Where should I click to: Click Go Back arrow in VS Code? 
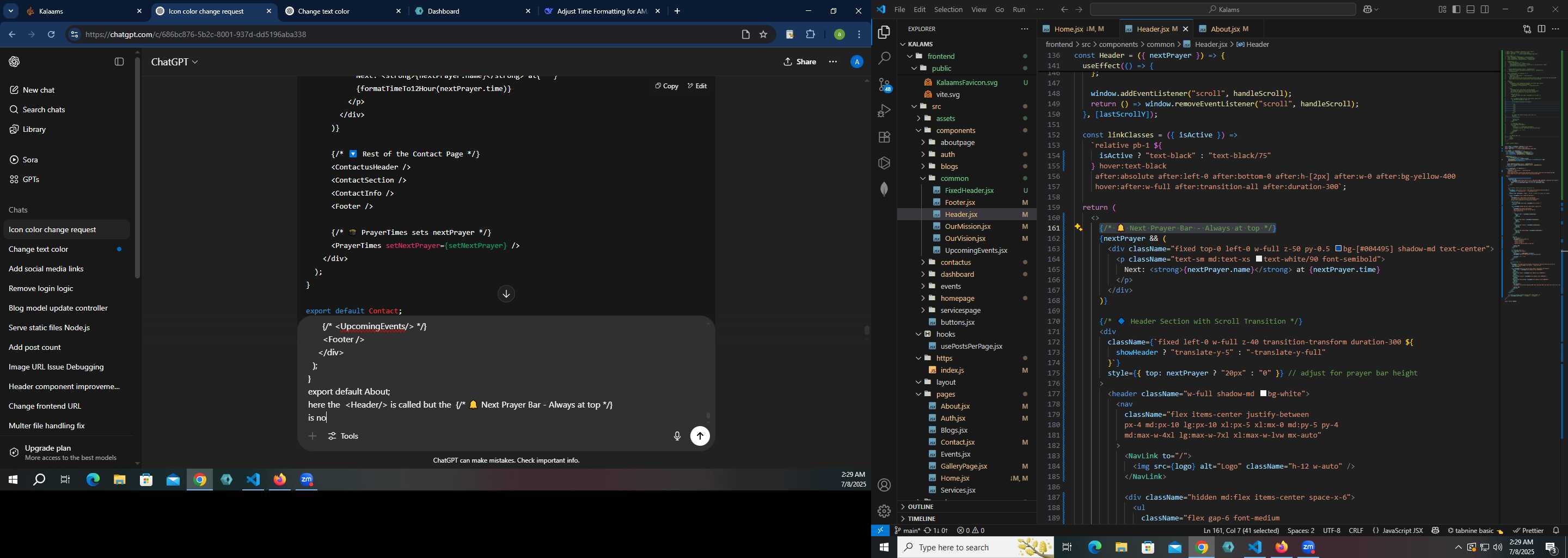coord(1064,10)
